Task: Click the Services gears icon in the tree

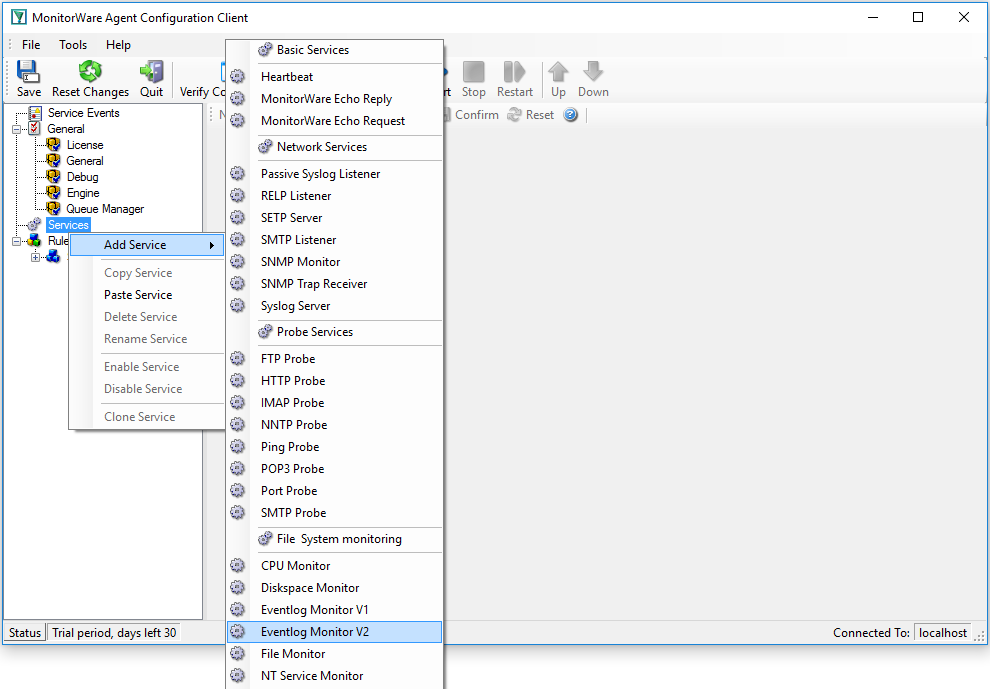Action: (35, 224)
